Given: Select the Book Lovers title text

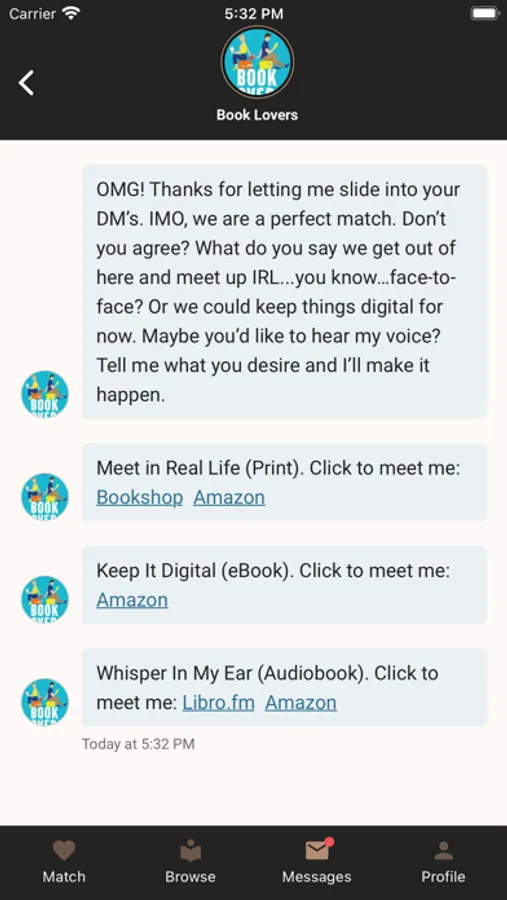Looking at the screenshot, I should point(257,115).
